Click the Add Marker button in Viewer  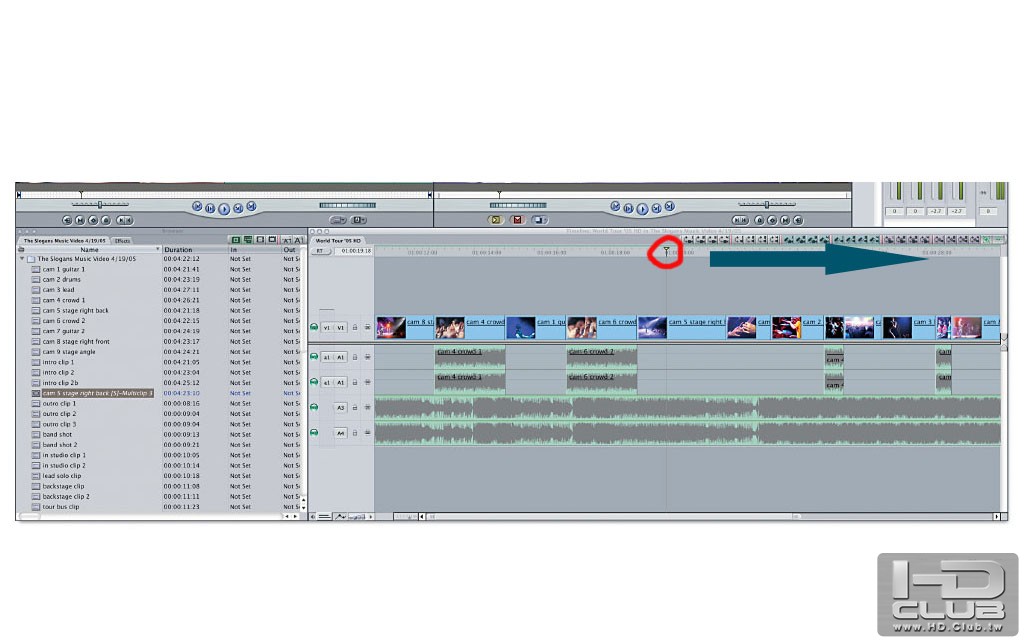[x=106, y=221]
